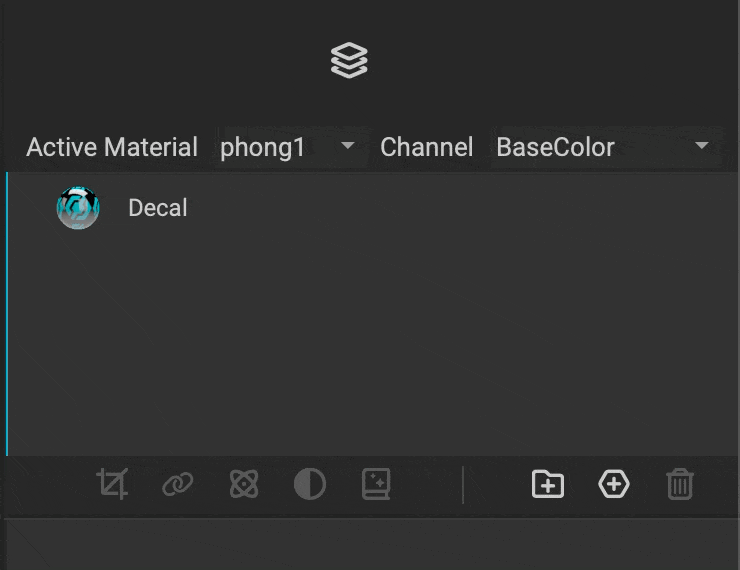Click the Channel label

[x=427, y=147]
